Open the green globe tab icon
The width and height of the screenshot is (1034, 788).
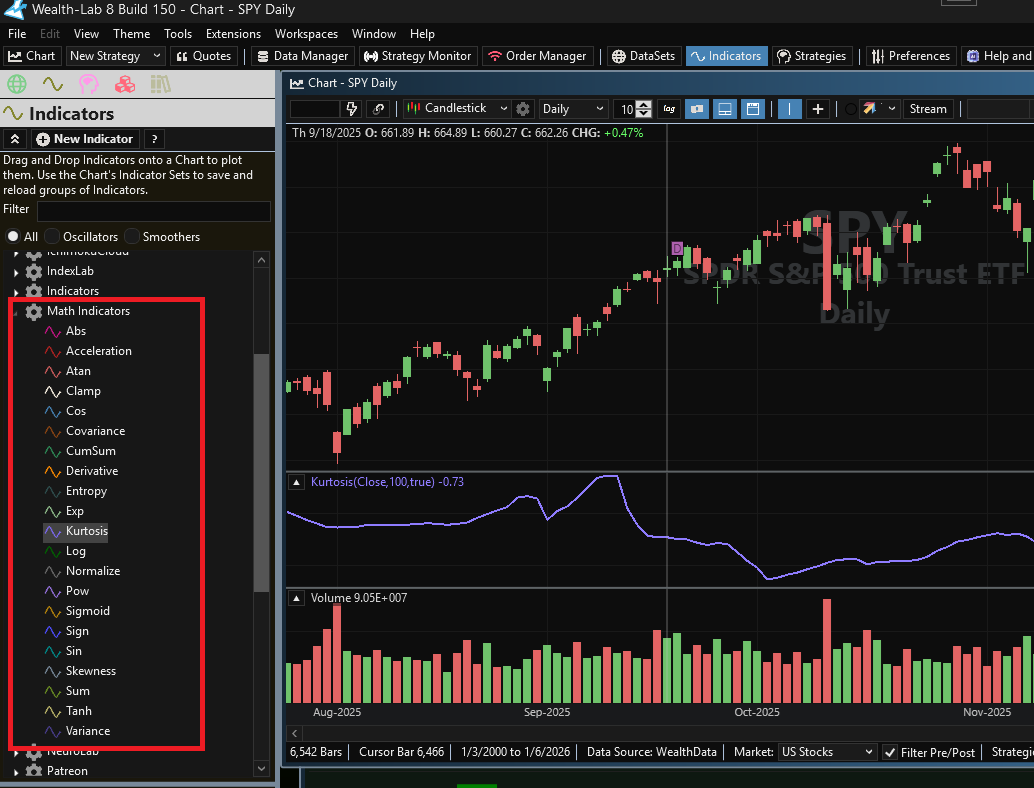(16, 84)
